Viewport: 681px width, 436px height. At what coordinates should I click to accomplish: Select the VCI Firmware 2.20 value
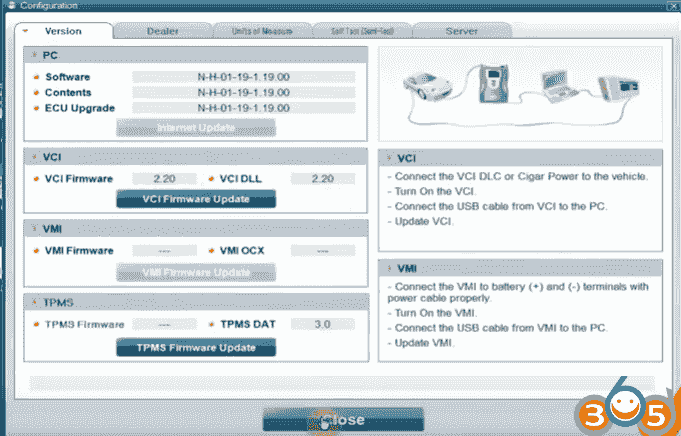(x=165, y=178)
